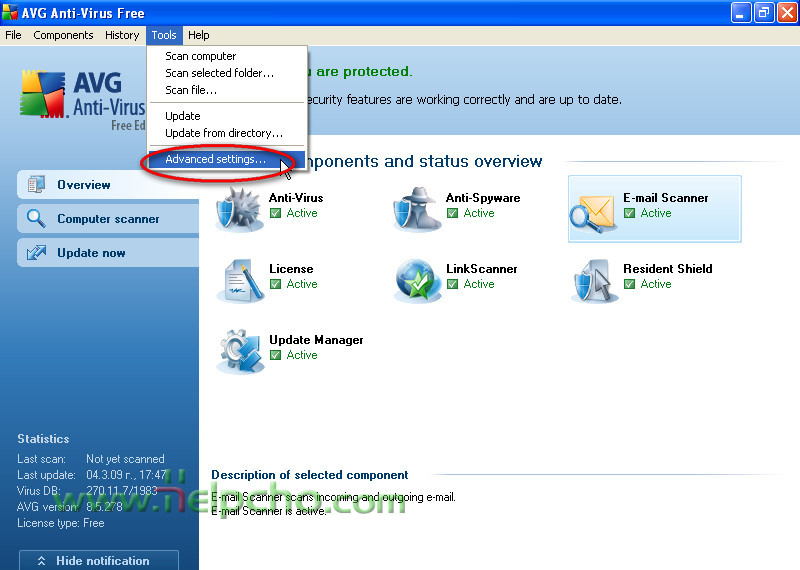Click the License Active checkmark
The height and width of the screenshot is (570, 800).
[276, 284]
